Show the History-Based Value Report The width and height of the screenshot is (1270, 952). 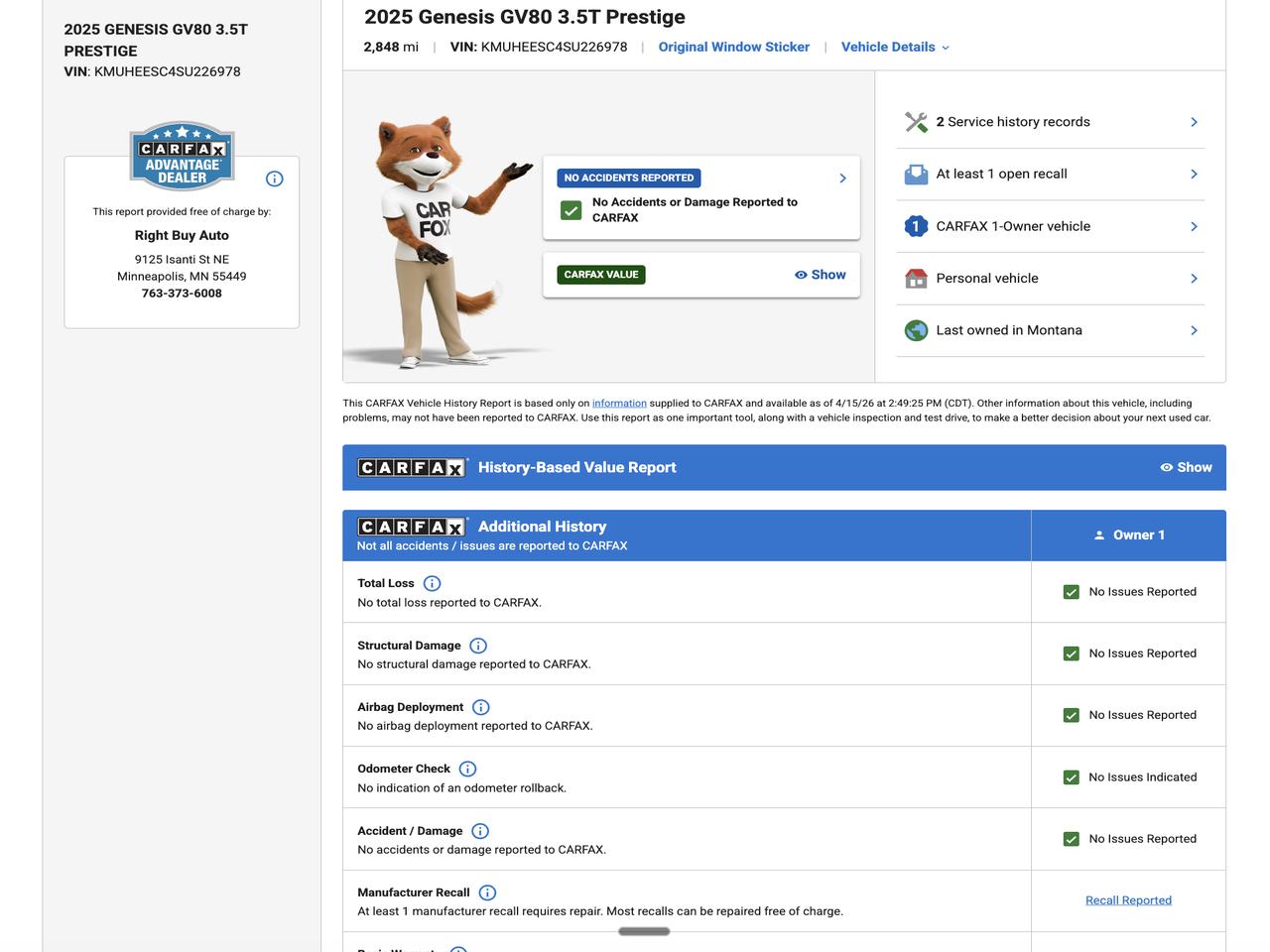pyautogui.click(x=1187, y=467)
